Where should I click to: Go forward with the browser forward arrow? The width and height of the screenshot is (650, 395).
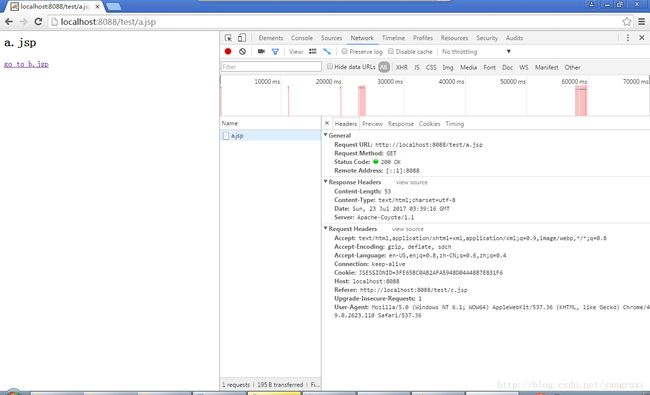coord(24,22)
